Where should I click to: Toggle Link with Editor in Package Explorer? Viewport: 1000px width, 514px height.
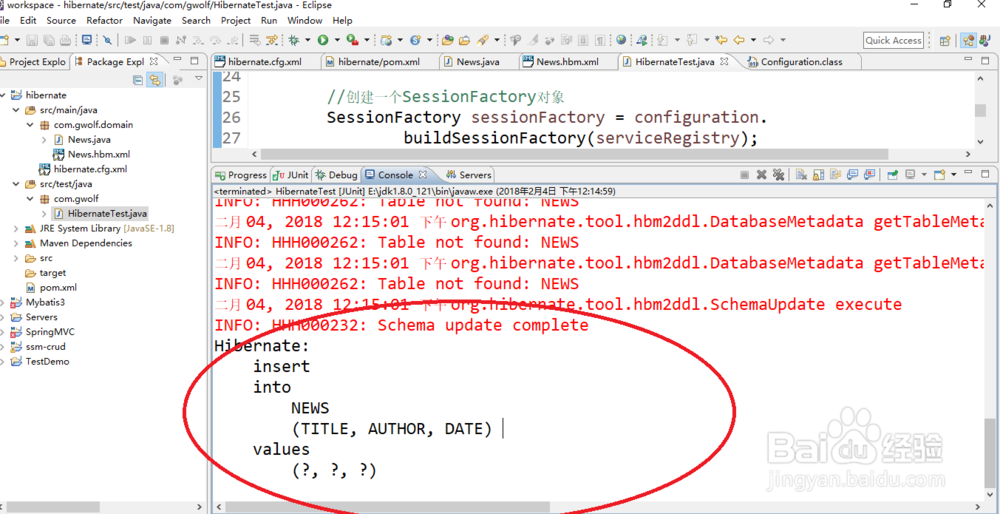pos(154,80)
